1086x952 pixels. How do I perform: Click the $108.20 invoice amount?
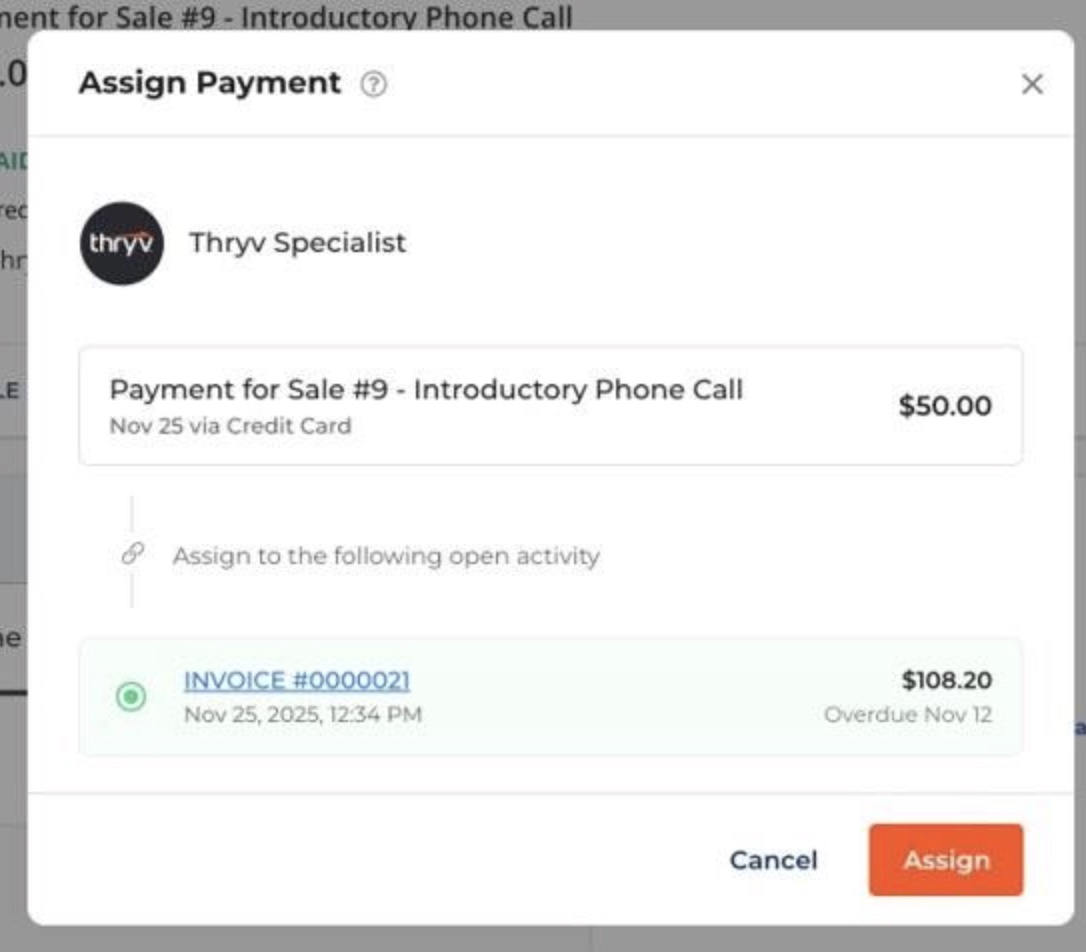click(x=946, y=681)
